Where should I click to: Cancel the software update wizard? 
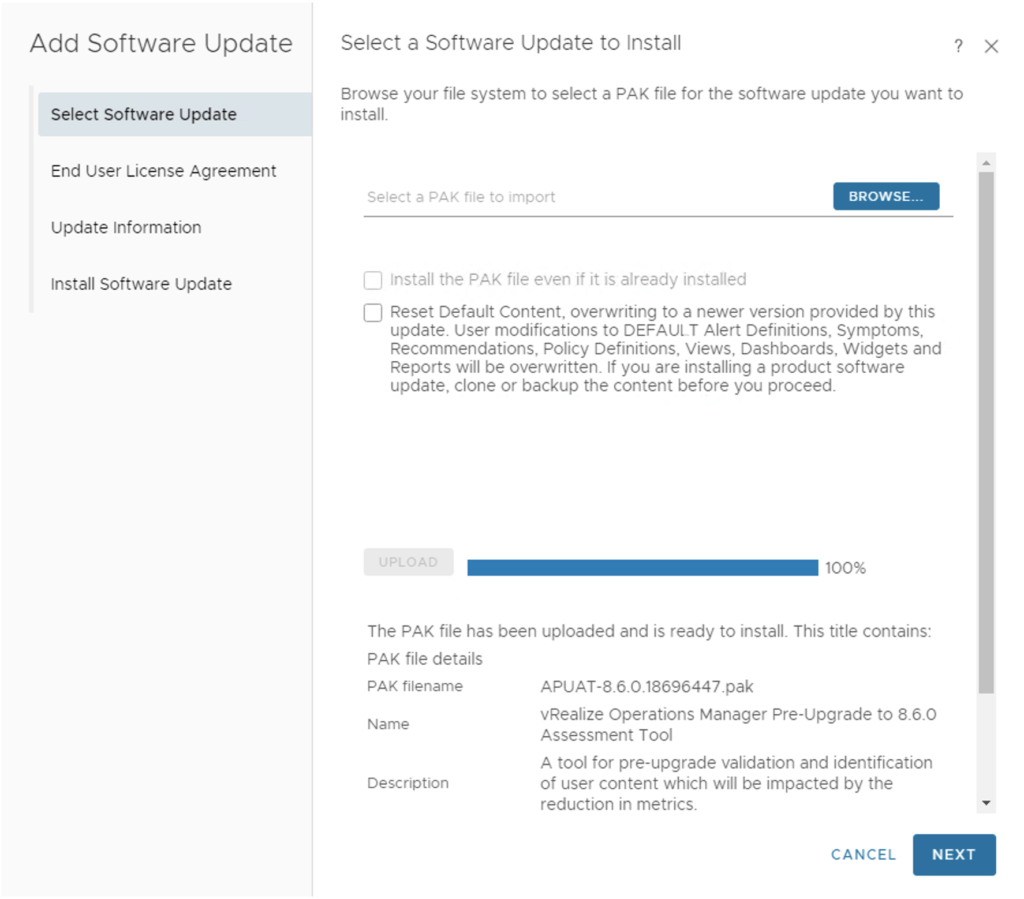pyautogui.click(x=863, y=855)
